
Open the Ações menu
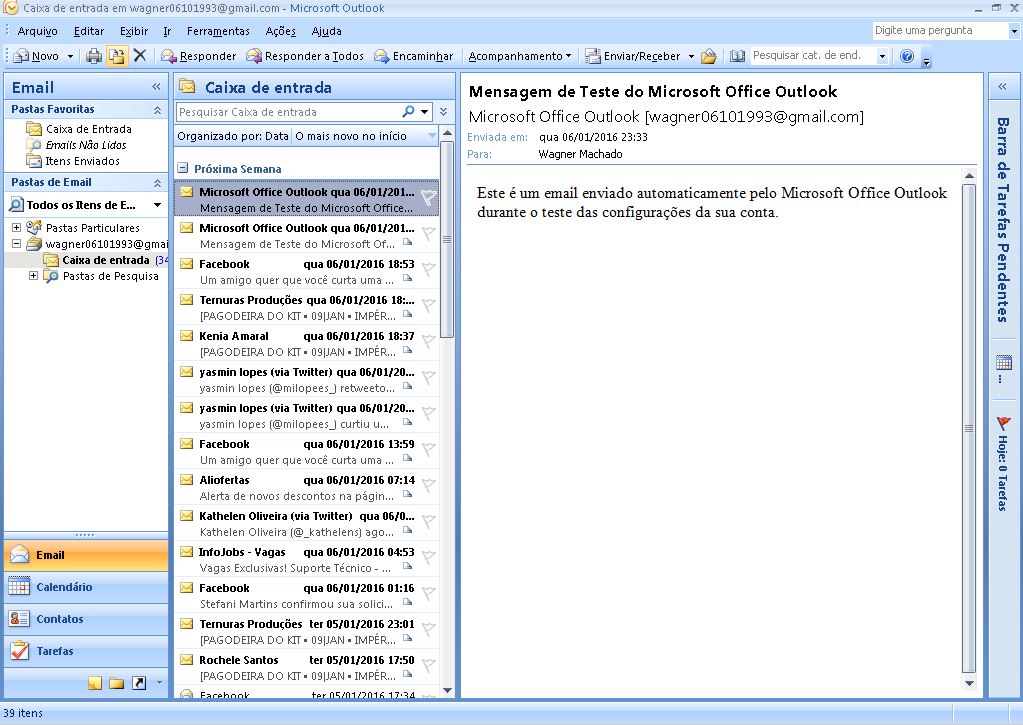(281, 31)
